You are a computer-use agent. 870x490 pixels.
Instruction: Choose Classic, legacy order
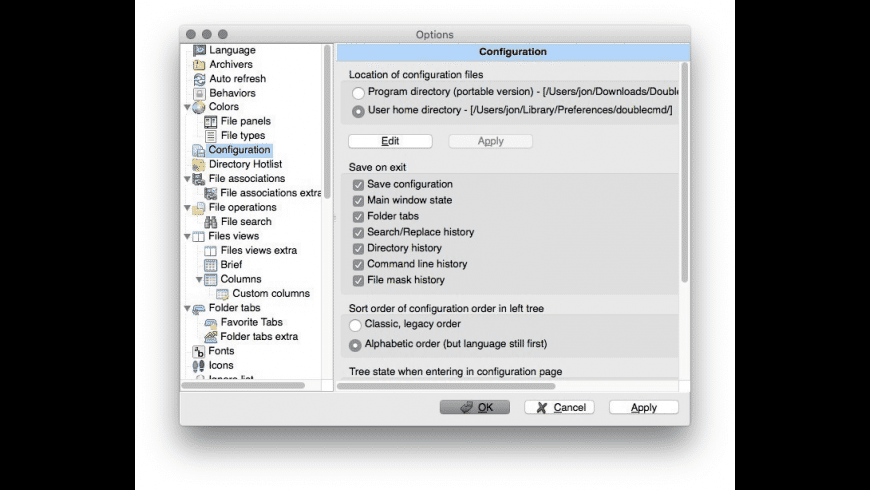pyautogui.click(x=355, y=325)
